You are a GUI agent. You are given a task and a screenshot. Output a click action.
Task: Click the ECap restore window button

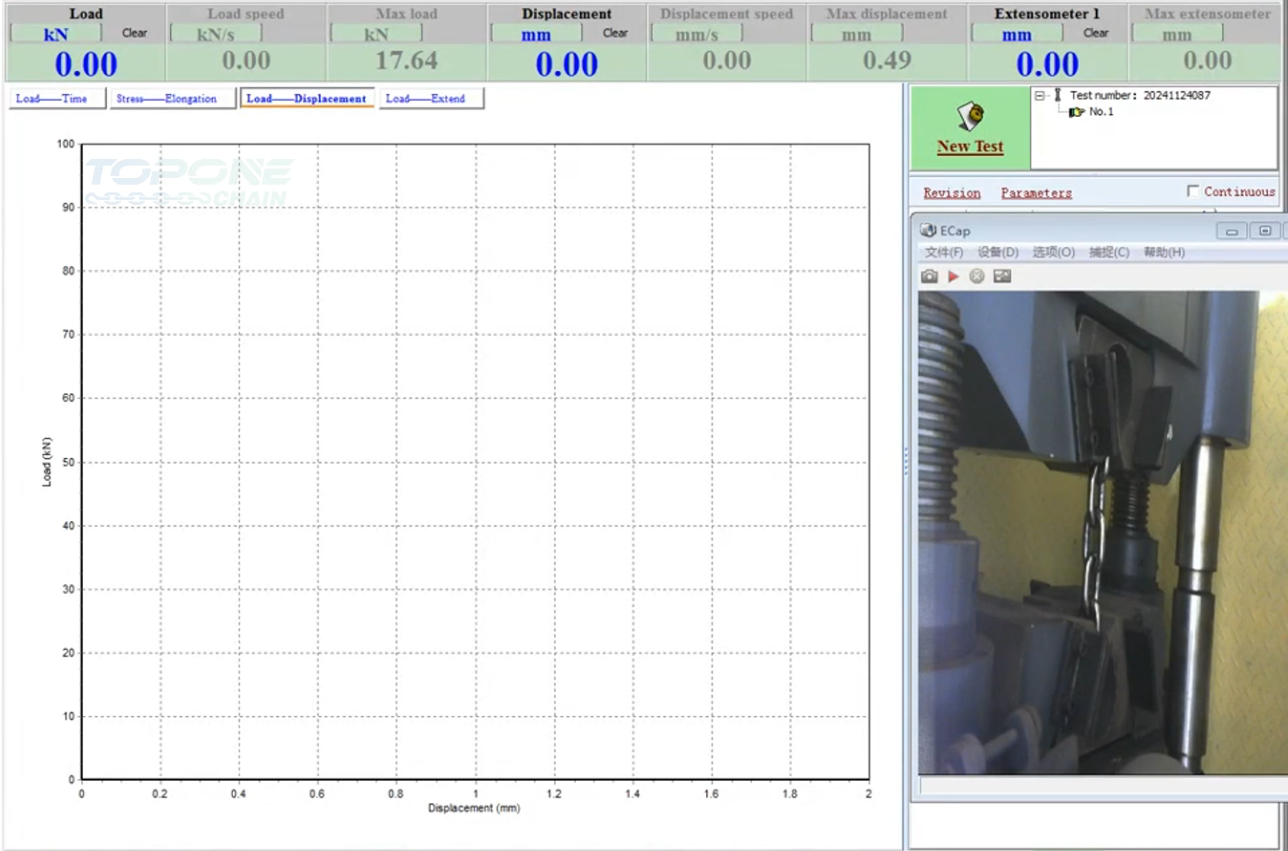pyautogui.click(x=1265, y=231)
